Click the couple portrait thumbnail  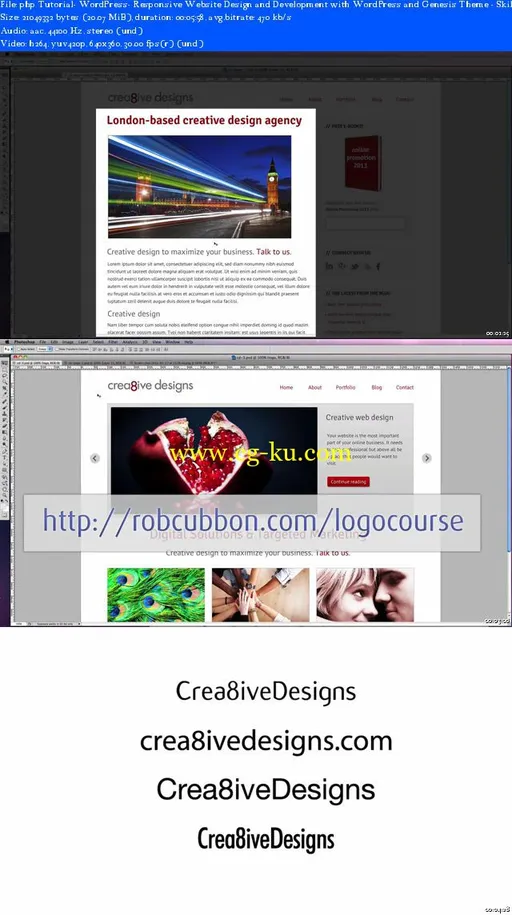pyautogui.click(x=365, y=594)
